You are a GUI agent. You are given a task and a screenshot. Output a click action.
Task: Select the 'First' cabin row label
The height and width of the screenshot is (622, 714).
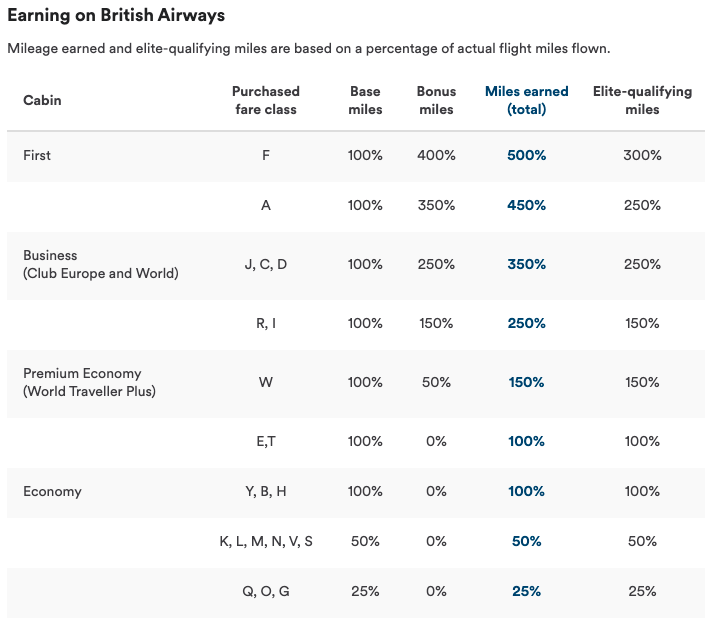click(x=37, y=155)
